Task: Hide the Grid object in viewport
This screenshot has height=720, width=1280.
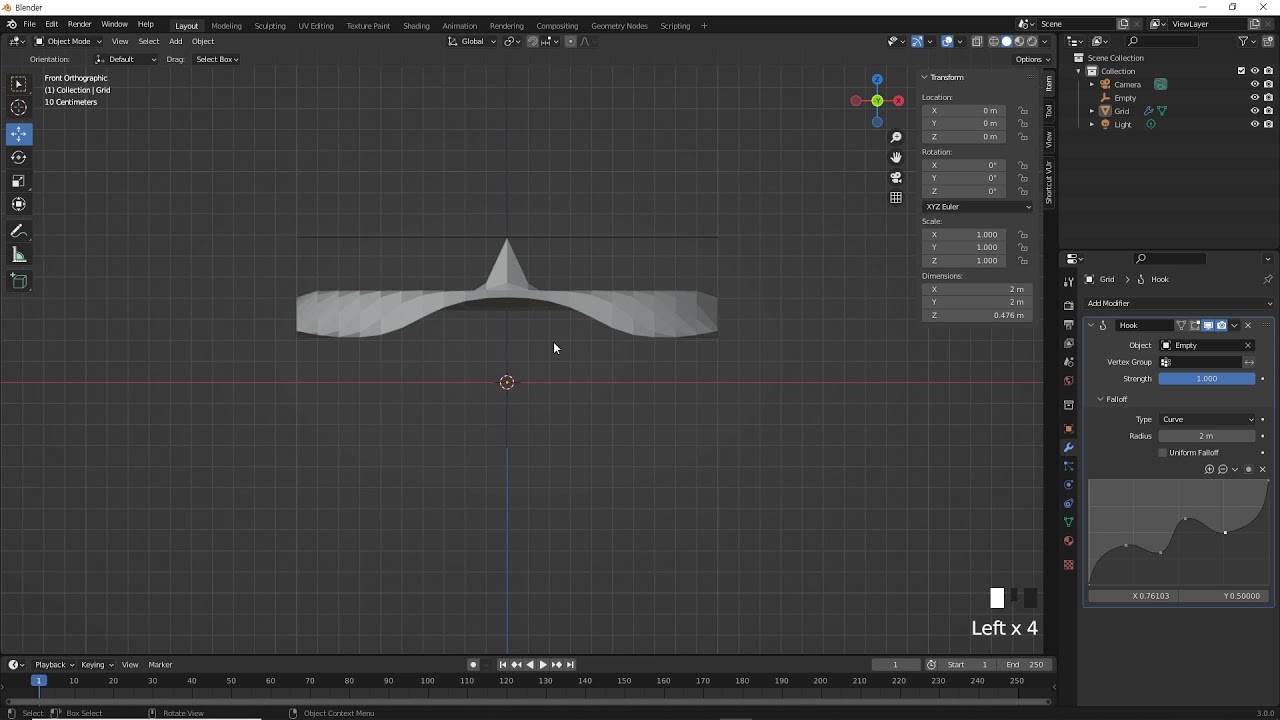Action: pyautogui.click(x=1255, y=111)
